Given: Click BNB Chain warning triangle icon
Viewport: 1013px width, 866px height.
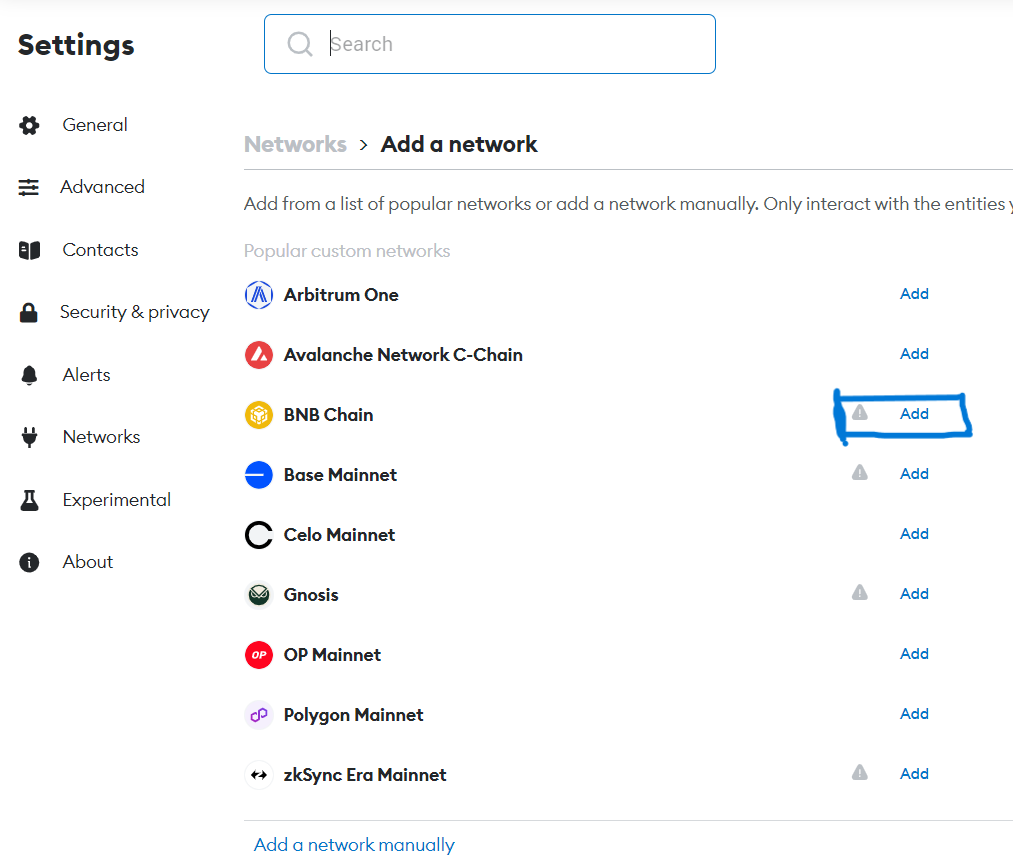Looking at the screenshot, I should coord(859,412).
